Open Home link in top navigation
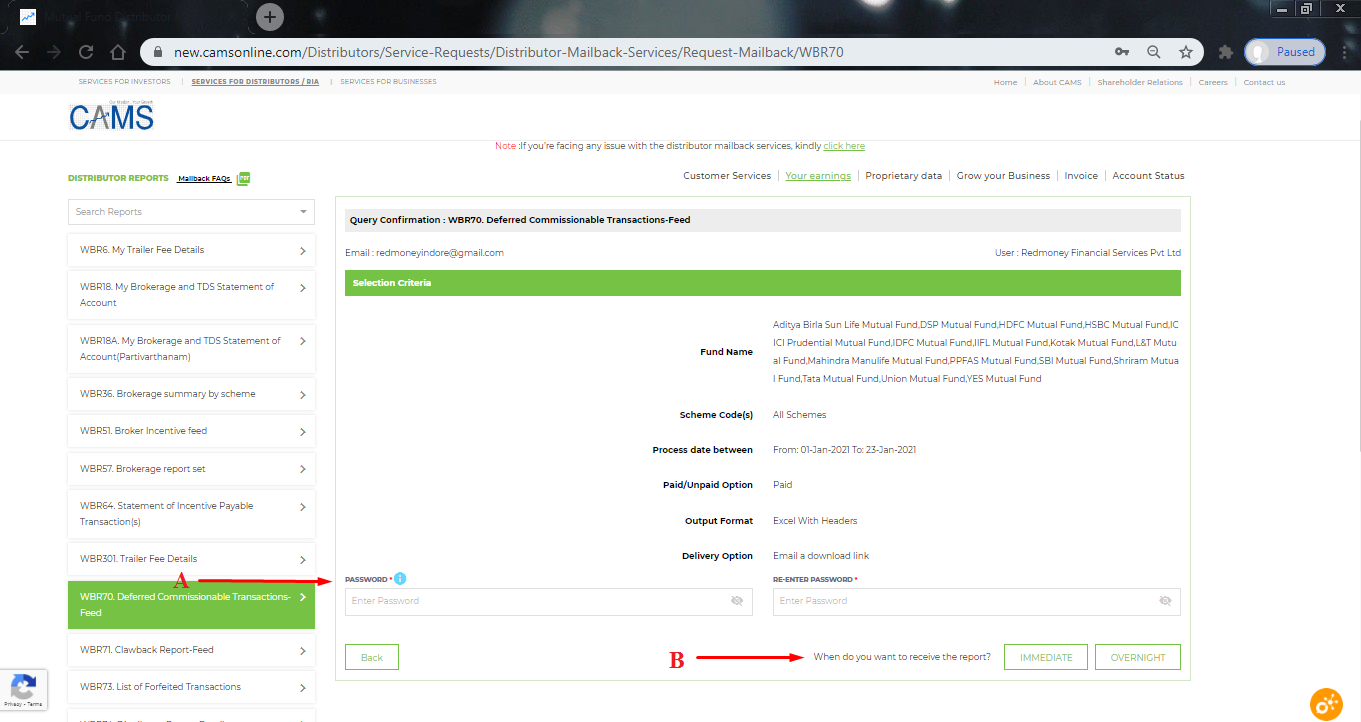 1005,82
